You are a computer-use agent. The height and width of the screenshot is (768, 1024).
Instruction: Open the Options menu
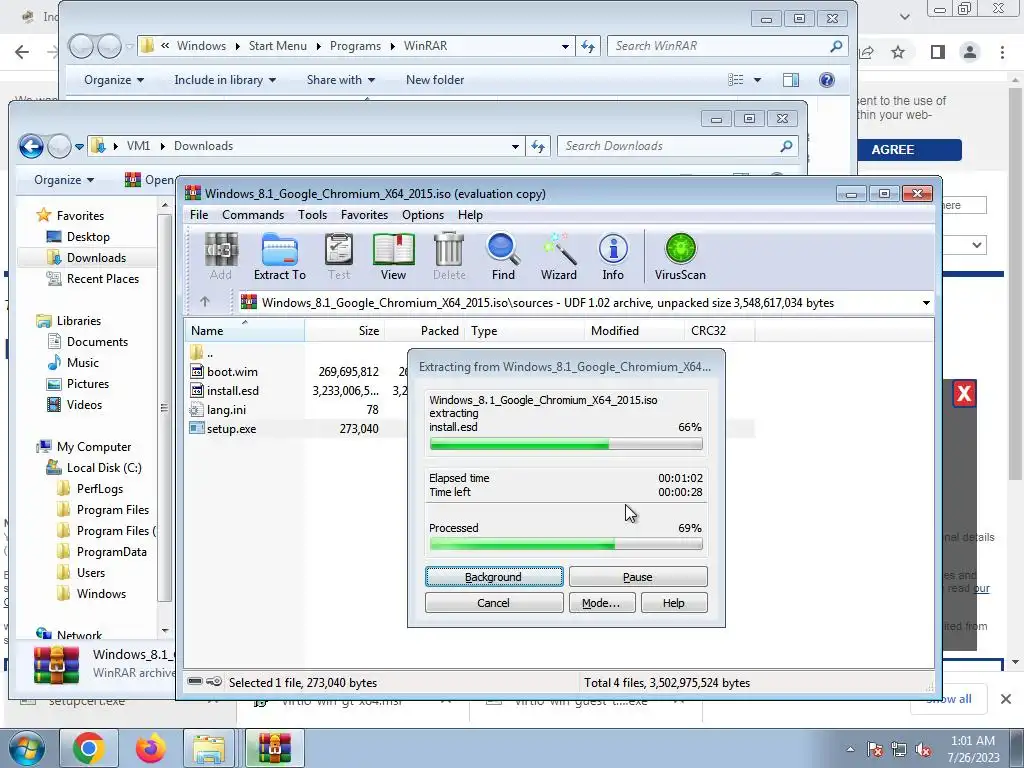pos(423,215)
